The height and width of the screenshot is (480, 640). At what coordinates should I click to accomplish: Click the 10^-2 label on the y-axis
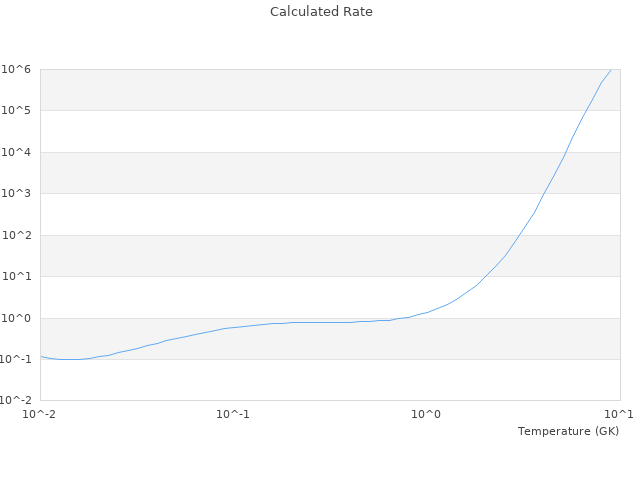click(16, 401)
